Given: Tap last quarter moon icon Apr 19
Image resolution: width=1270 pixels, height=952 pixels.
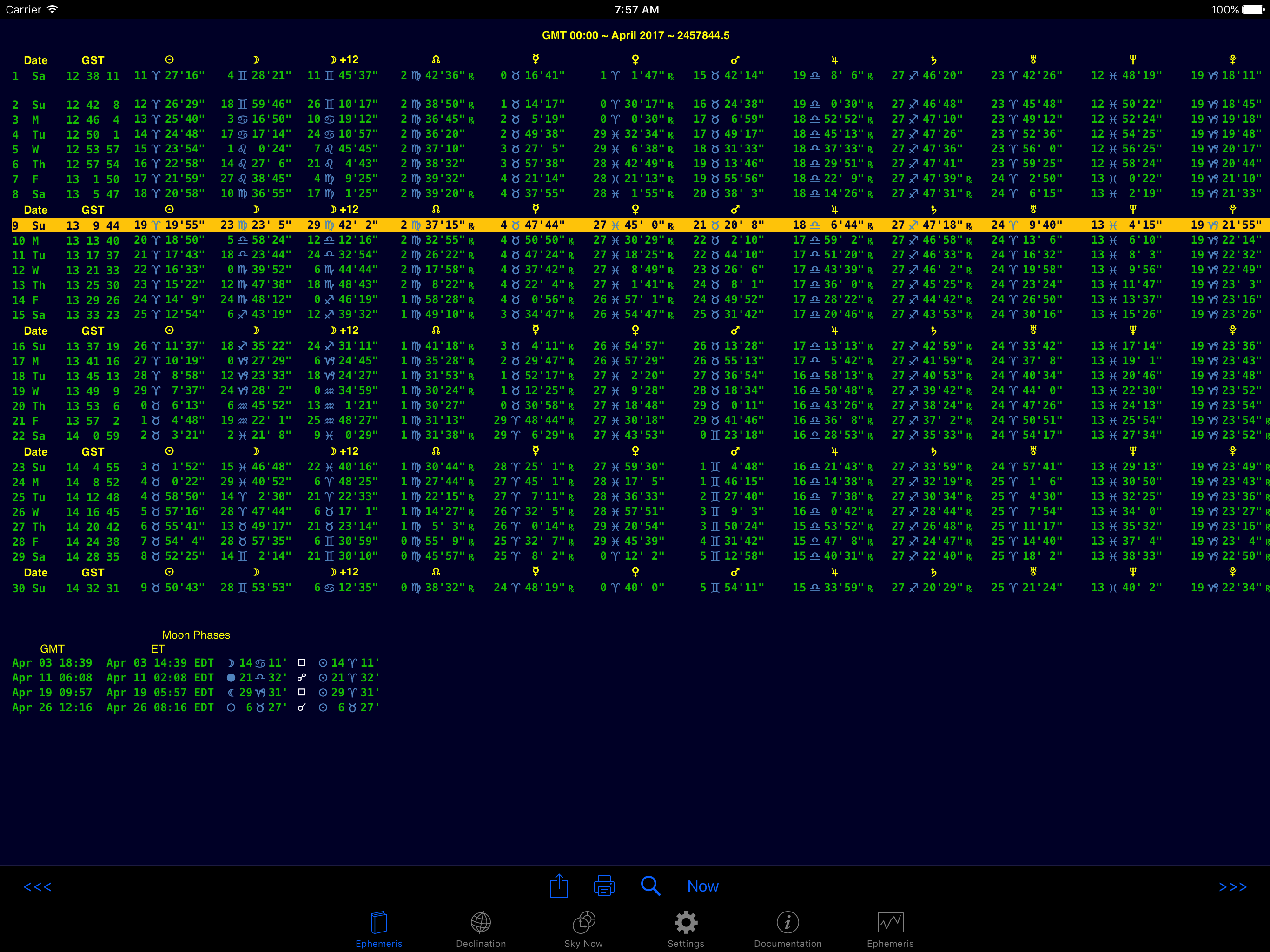Looking at the screenshot, I should click(231, 693).
